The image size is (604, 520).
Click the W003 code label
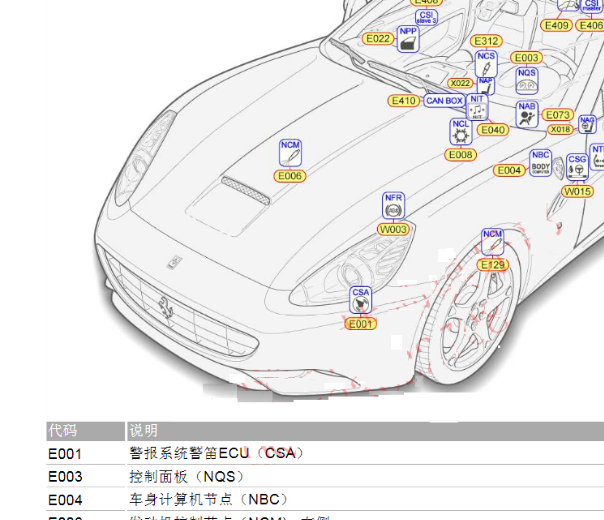[x=393, y=230]
